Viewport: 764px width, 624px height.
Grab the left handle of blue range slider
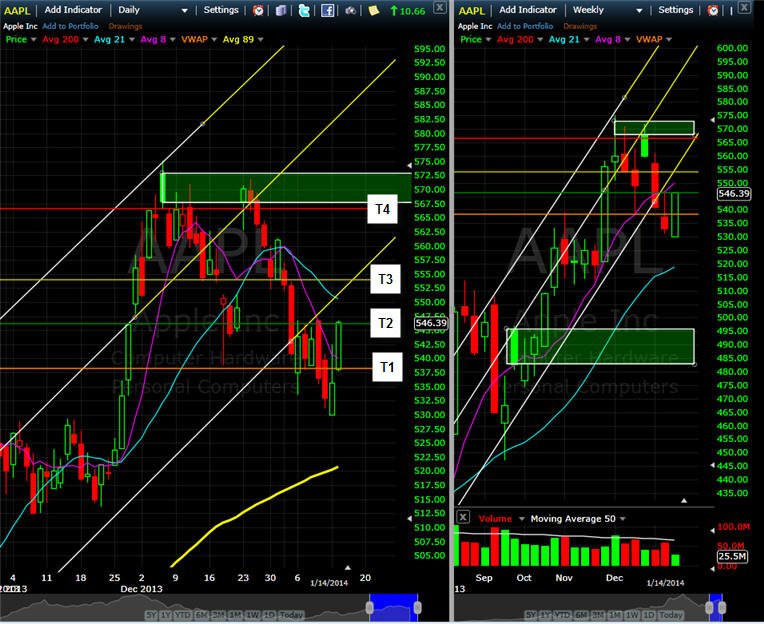369,607
